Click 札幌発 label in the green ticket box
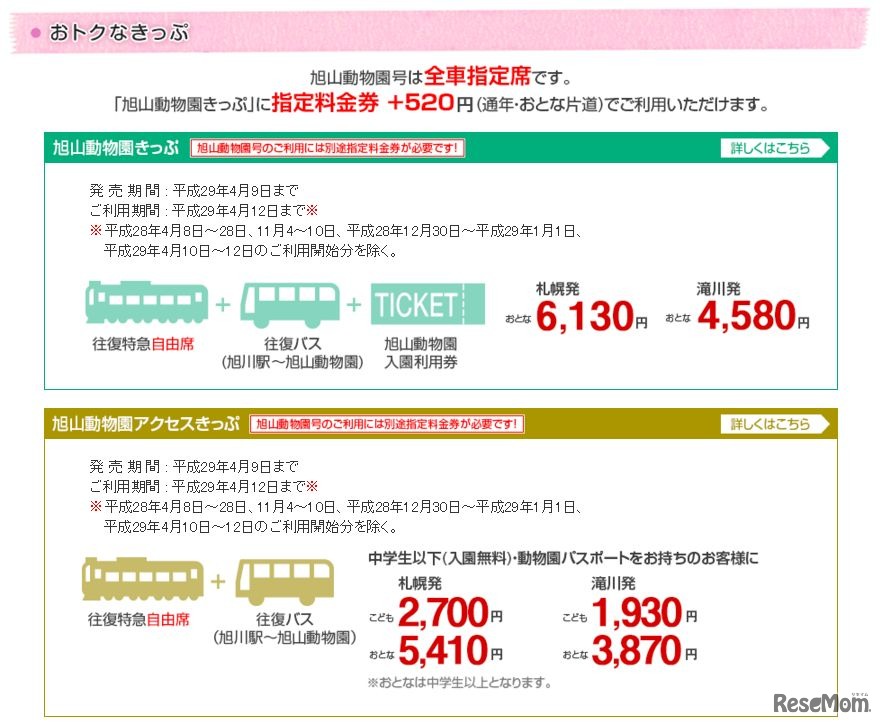Viewport: 884px width, 726px height. pos(557,289)
